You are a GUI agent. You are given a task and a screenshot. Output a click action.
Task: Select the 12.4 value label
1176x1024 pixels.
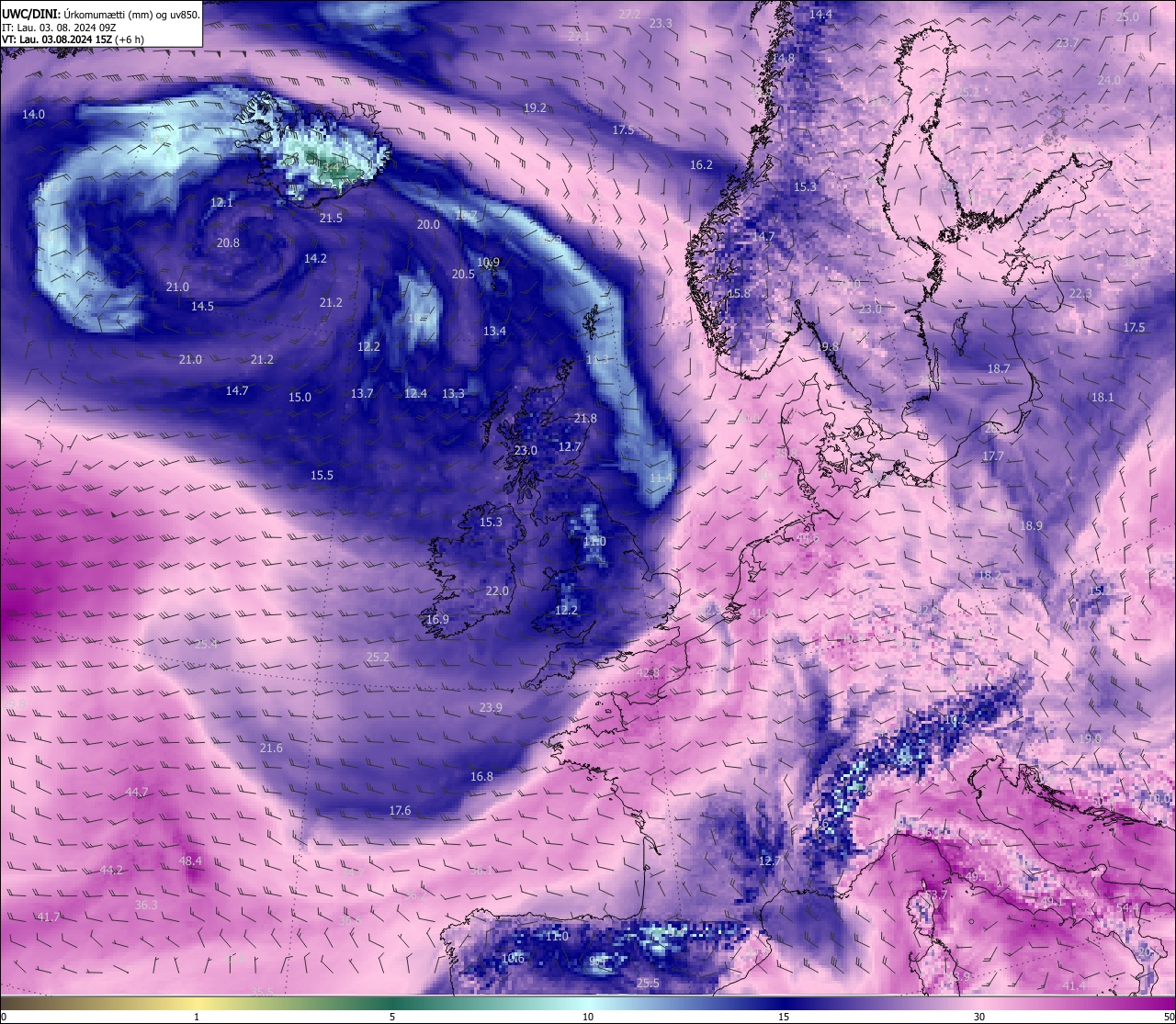click(415, 393)
